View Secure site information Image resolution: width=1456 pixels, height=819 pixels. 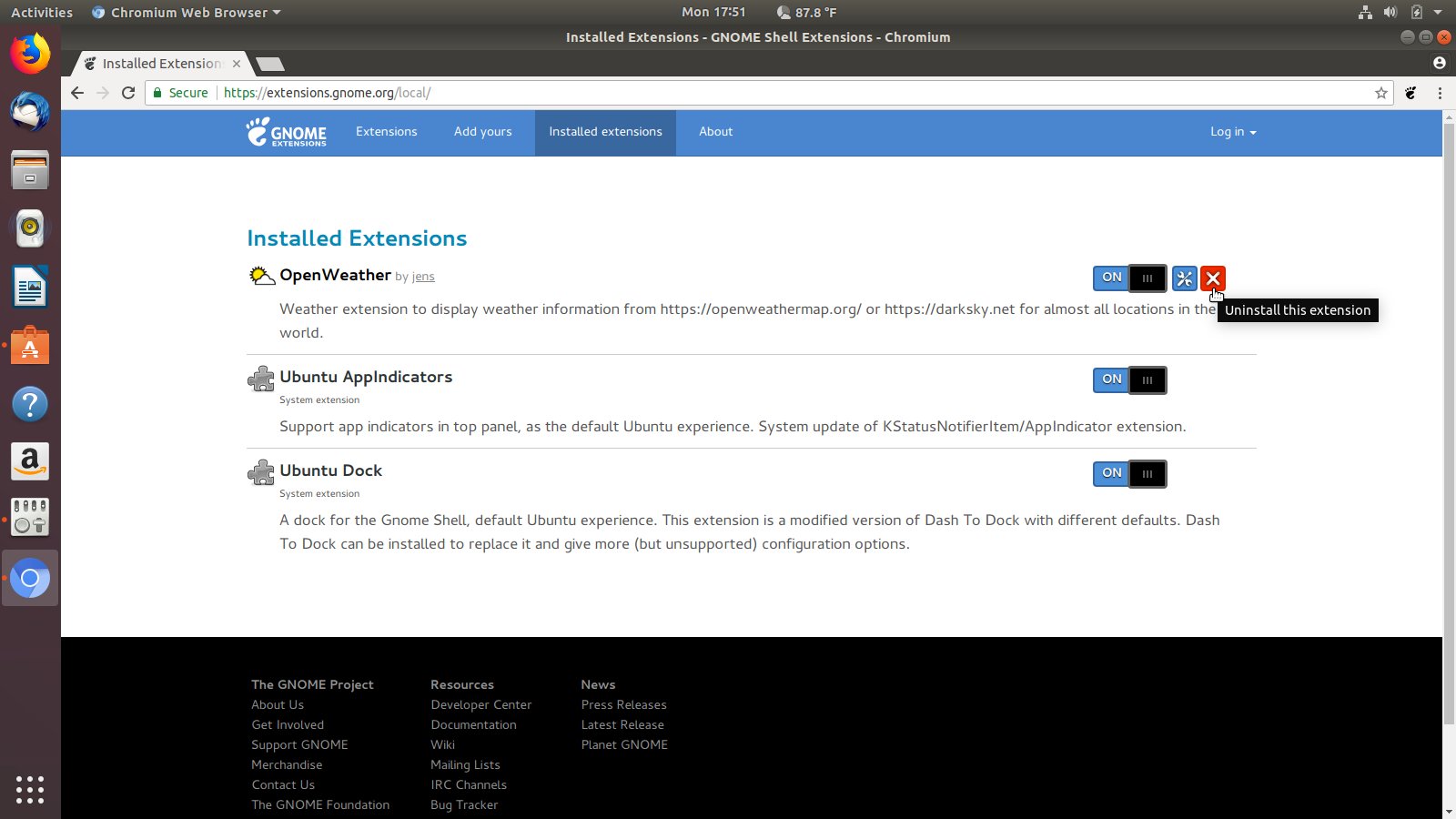pyautogui.click(x=180, y=93)
